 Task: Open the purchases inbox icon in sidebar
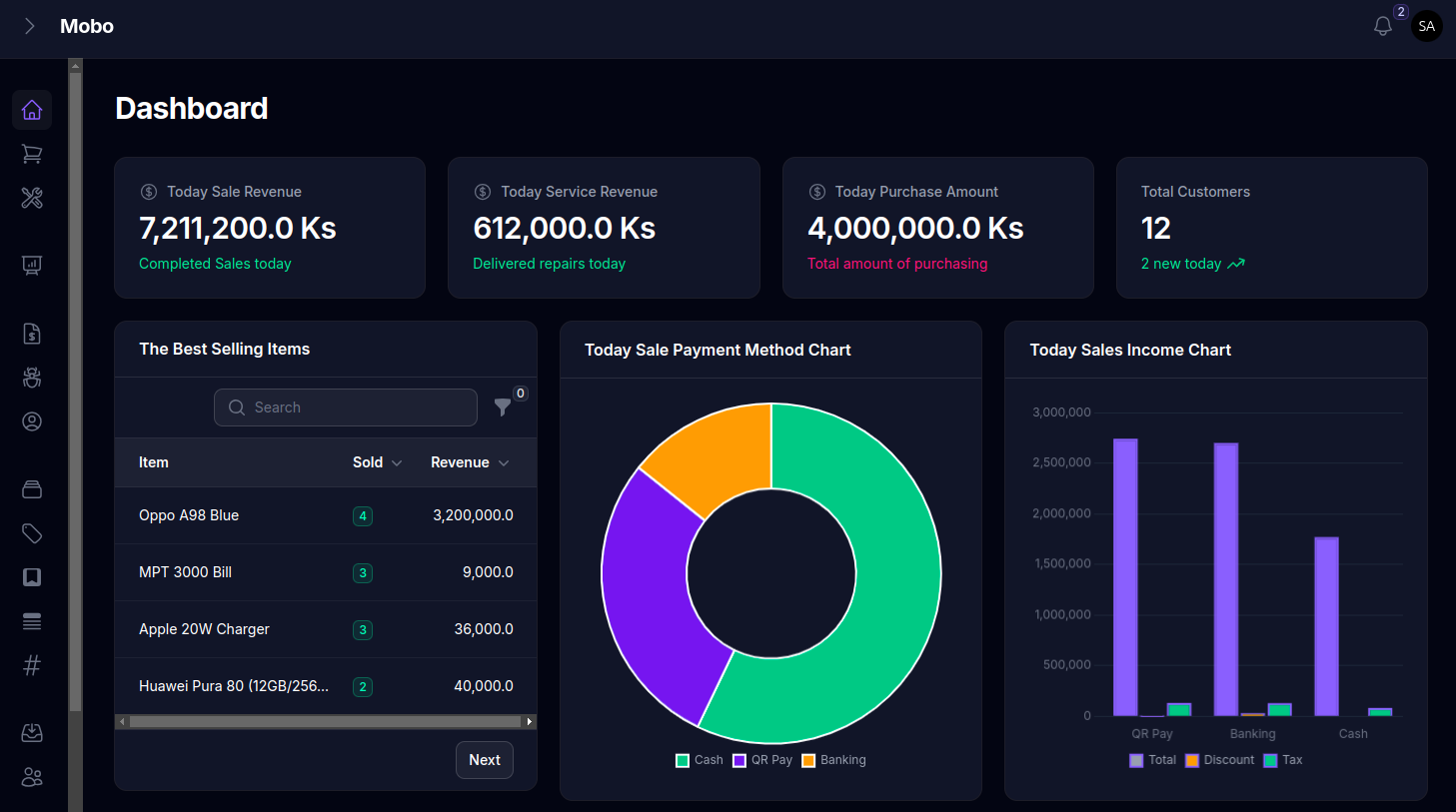coord(32,732)
